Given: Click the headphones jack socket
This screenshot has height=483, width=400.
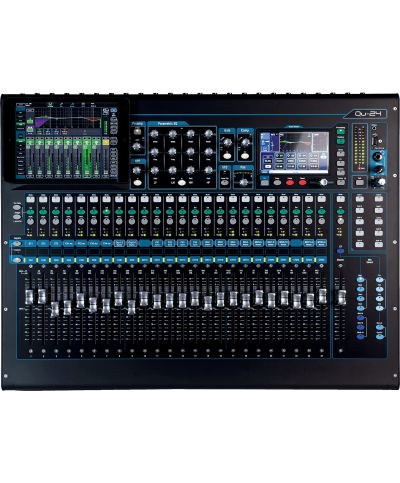Looking at the screenshot, I should [x=378, y=157].
